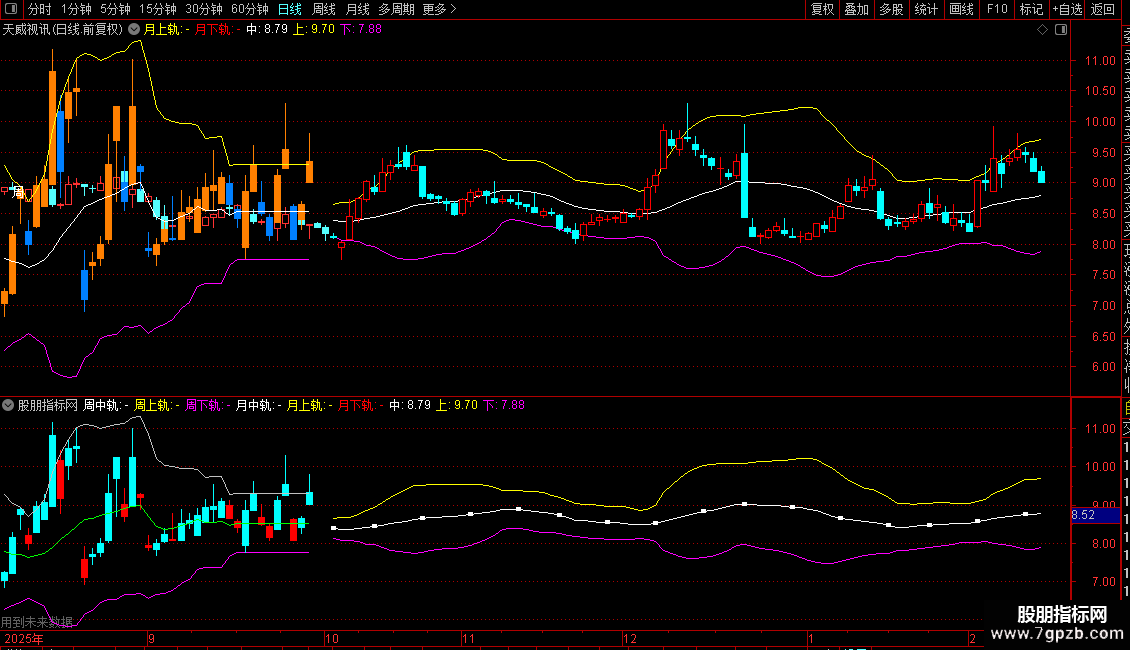Select the 60分钟 period tab

(250, 9)
